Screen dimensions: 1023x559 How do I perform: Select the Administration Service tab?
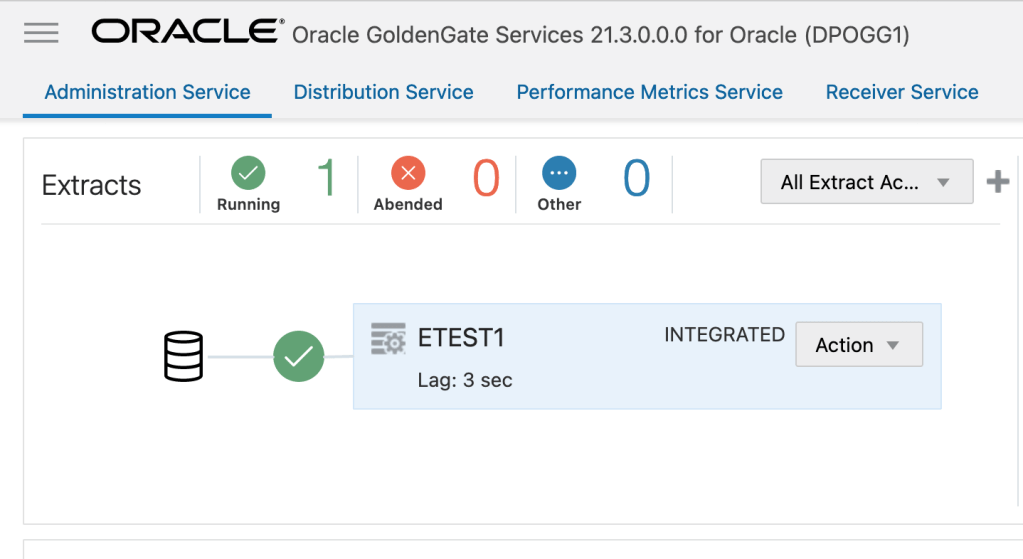point(147,92)
